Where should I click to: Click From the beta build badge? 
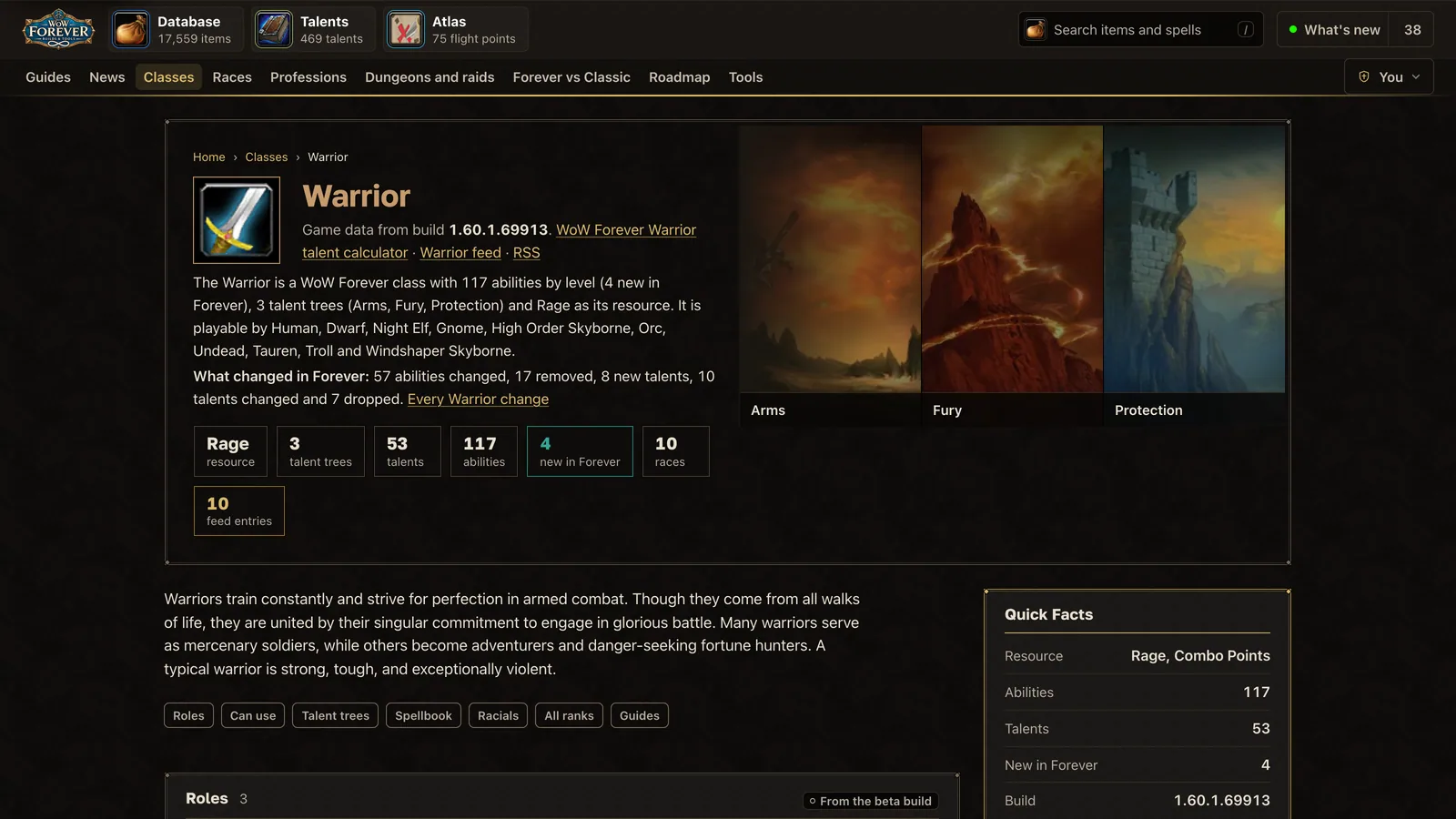(870, 801)
